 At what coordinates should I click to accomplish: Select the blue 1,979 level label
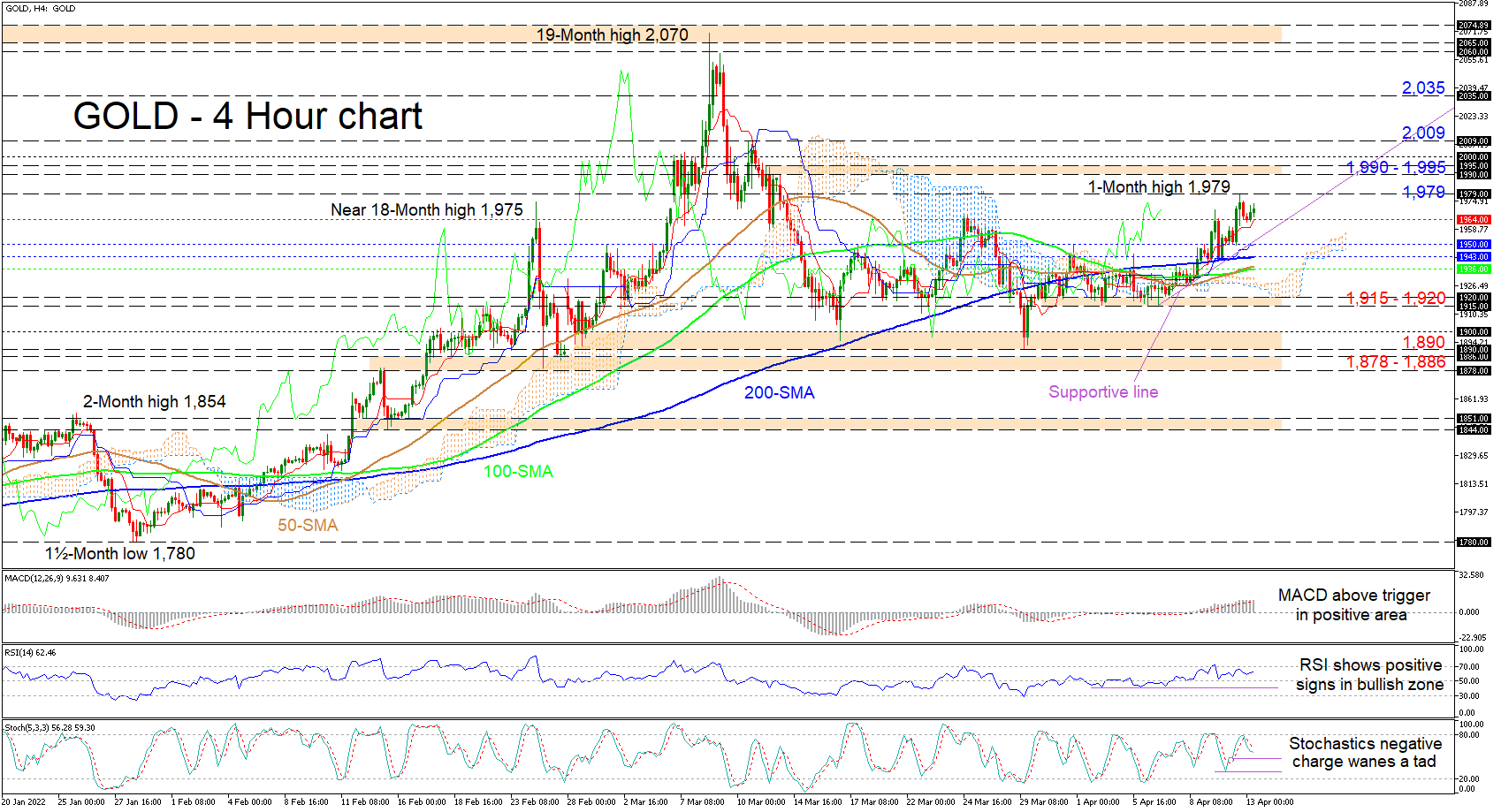1423,192
